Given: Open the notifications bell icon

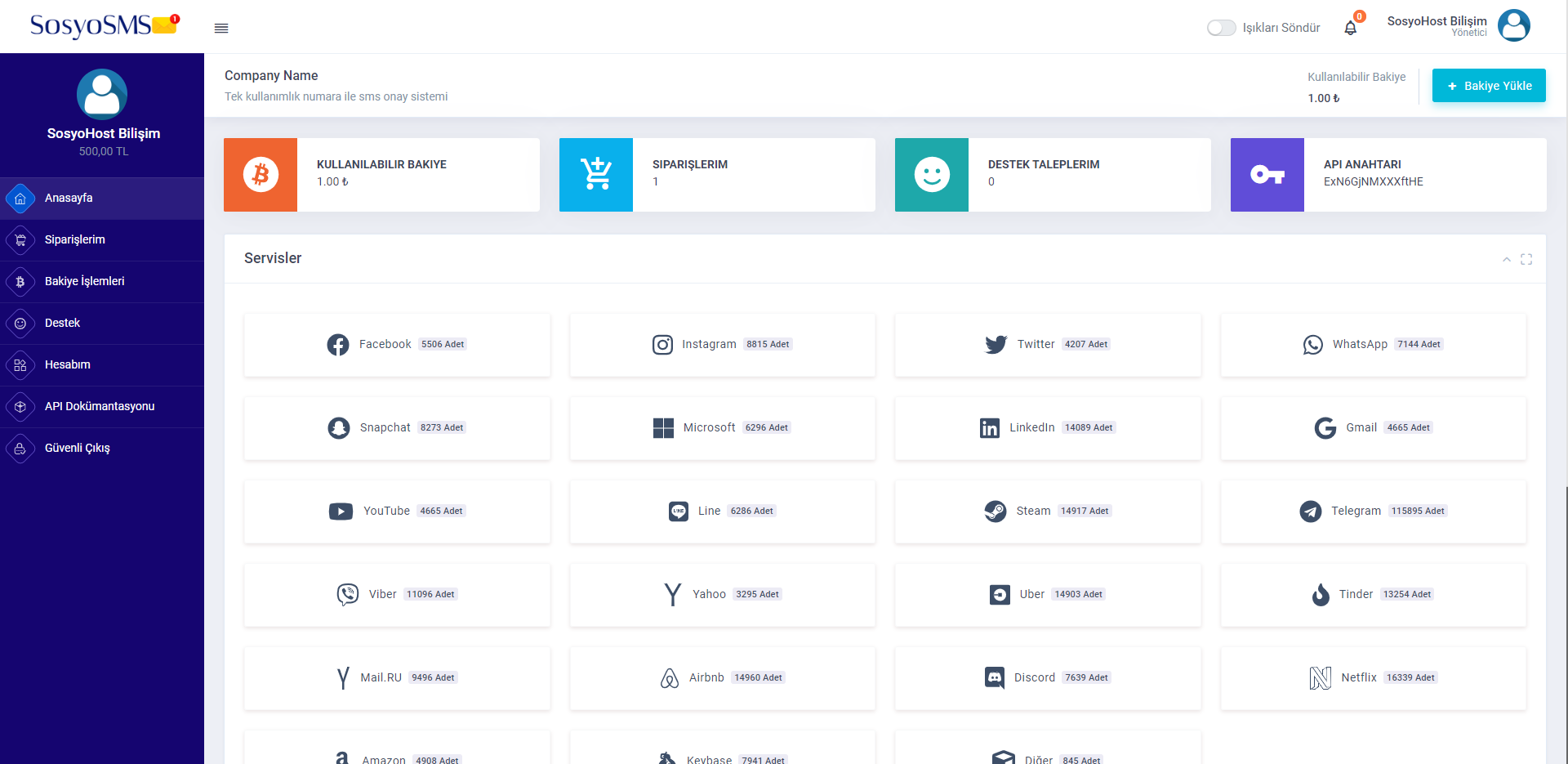Looking at the screenshot, I should coord(1350,28).
